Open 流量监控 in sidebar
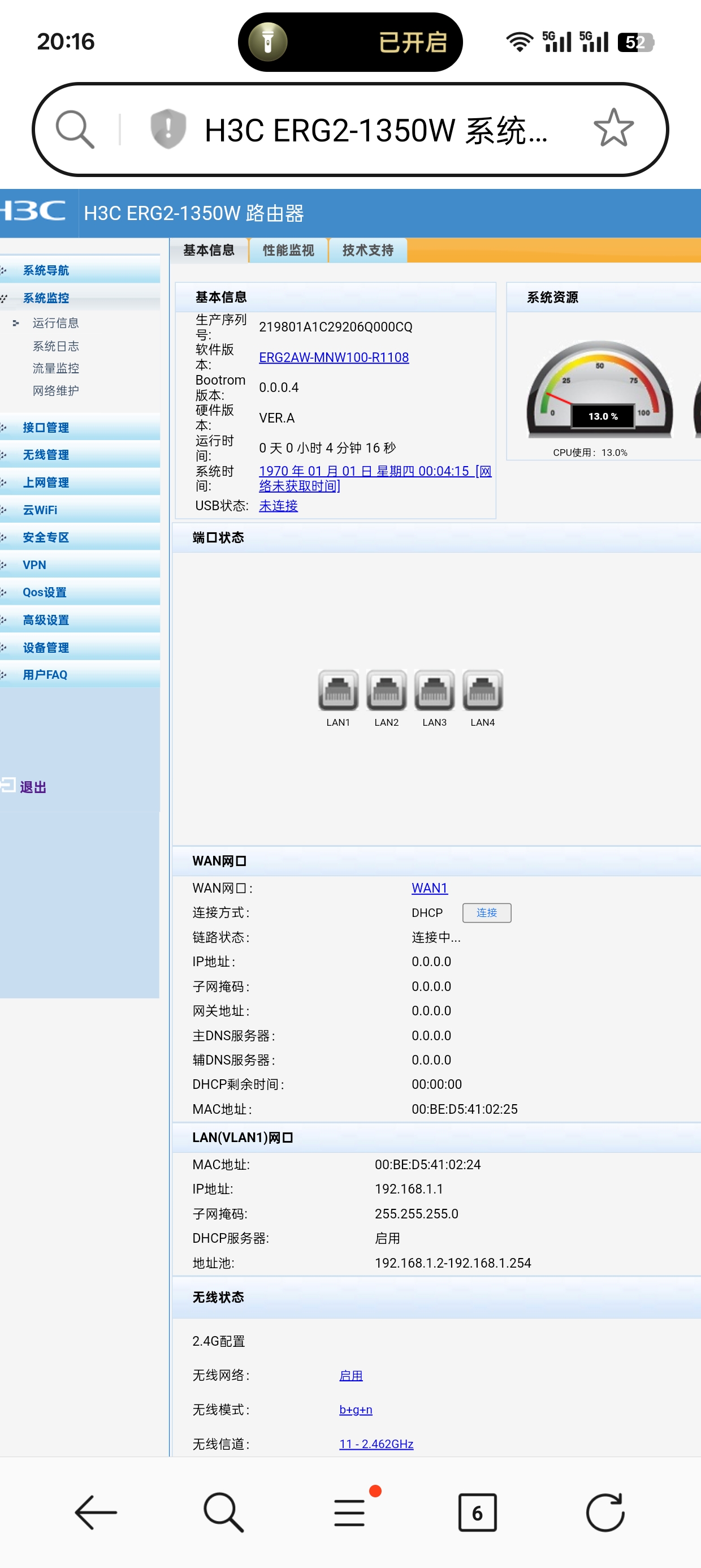 point(55,368)
